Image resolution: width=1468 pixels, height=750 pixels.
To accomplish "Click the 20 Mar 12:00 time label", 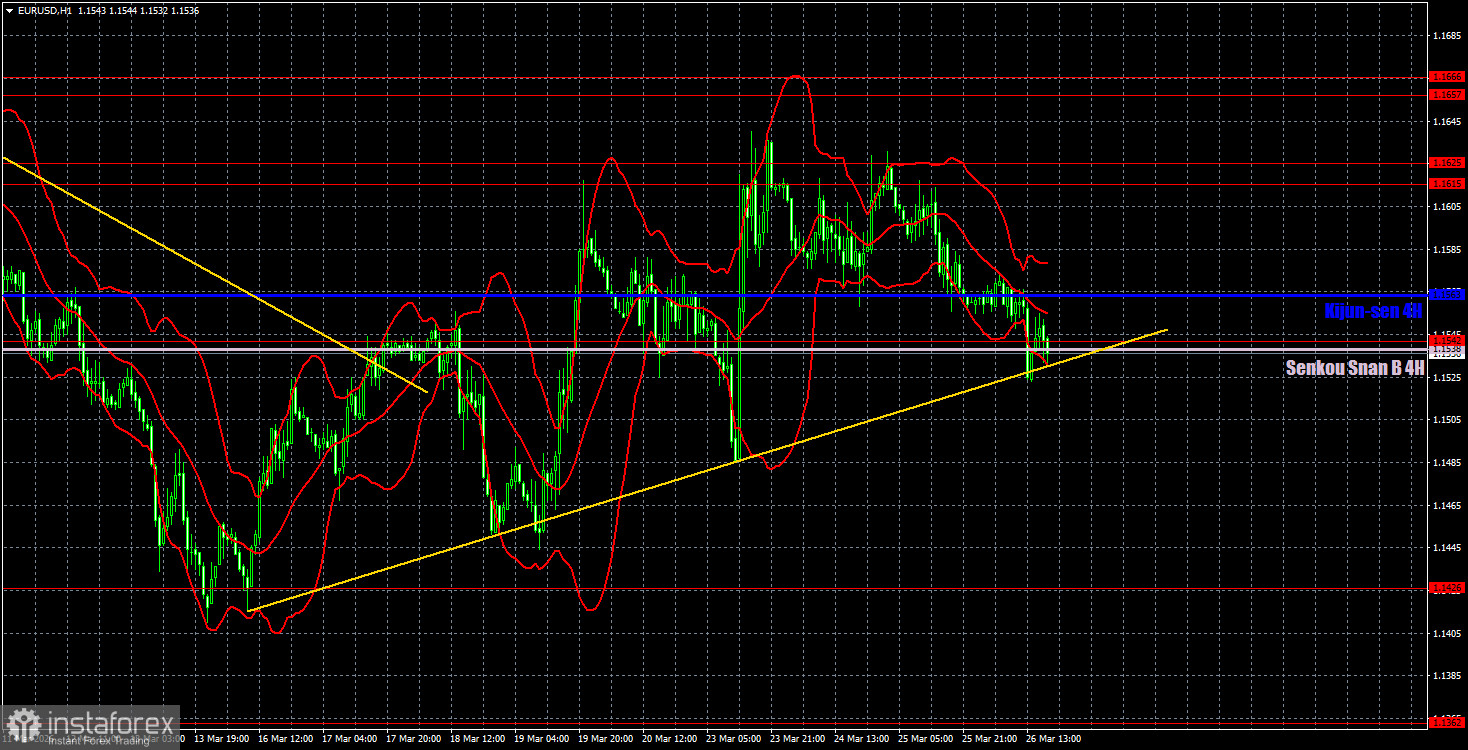I will tap(672, 739).
